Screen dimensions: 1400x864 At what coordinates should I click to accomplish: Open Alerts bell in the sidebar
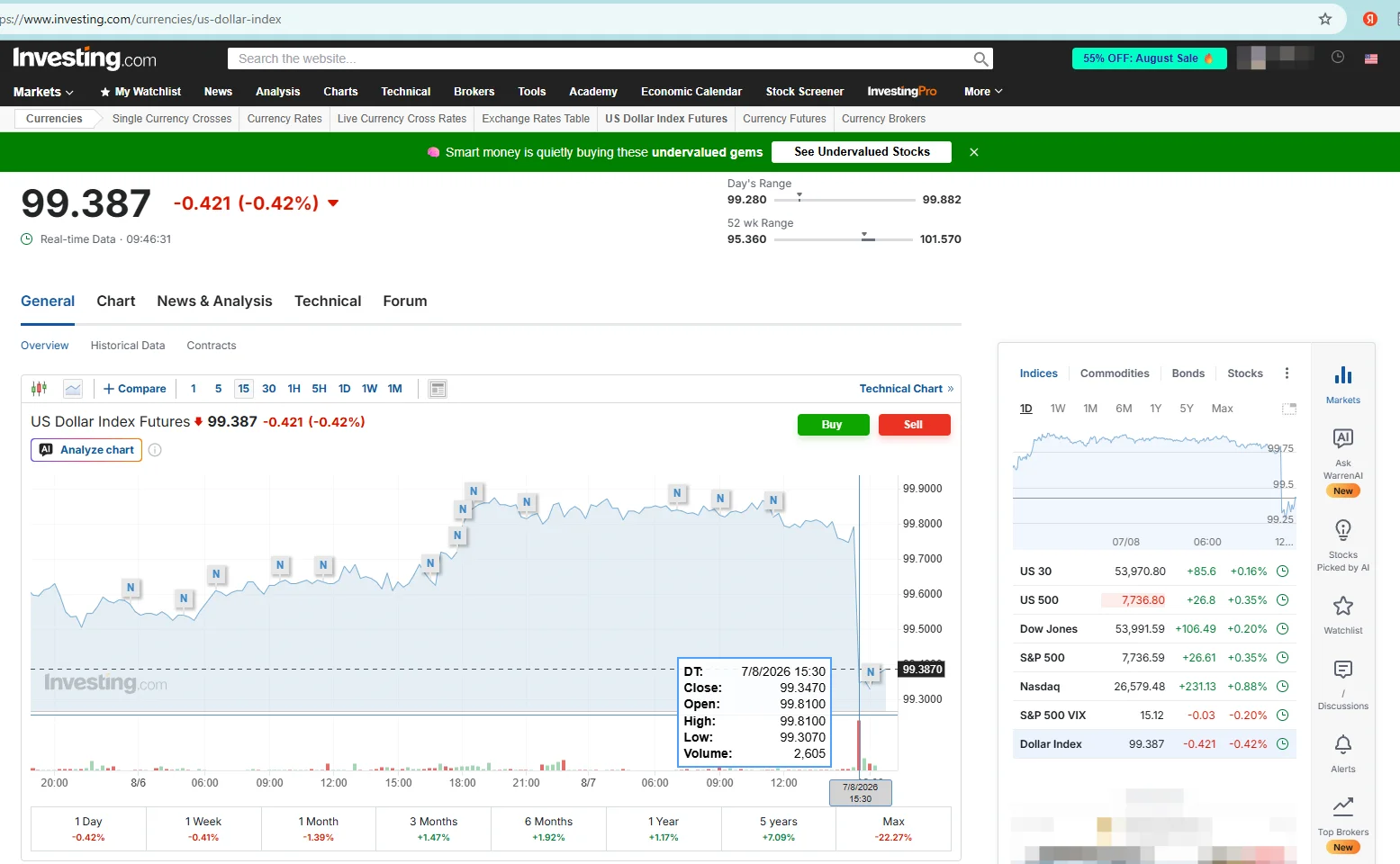coord(1343,753)
